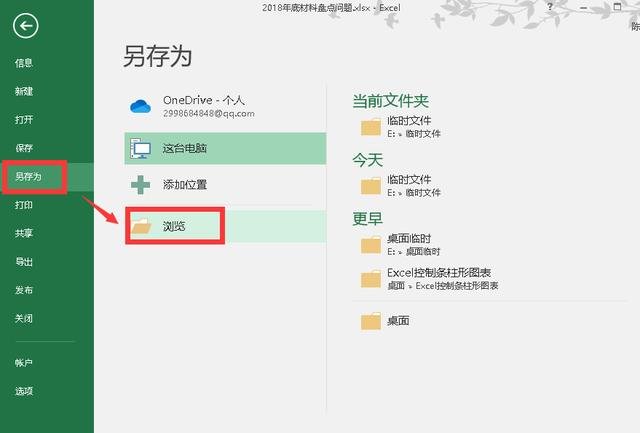Open 临时文件 listed under 今天
This screenshot has width=640, height=433.
[409, 180]
